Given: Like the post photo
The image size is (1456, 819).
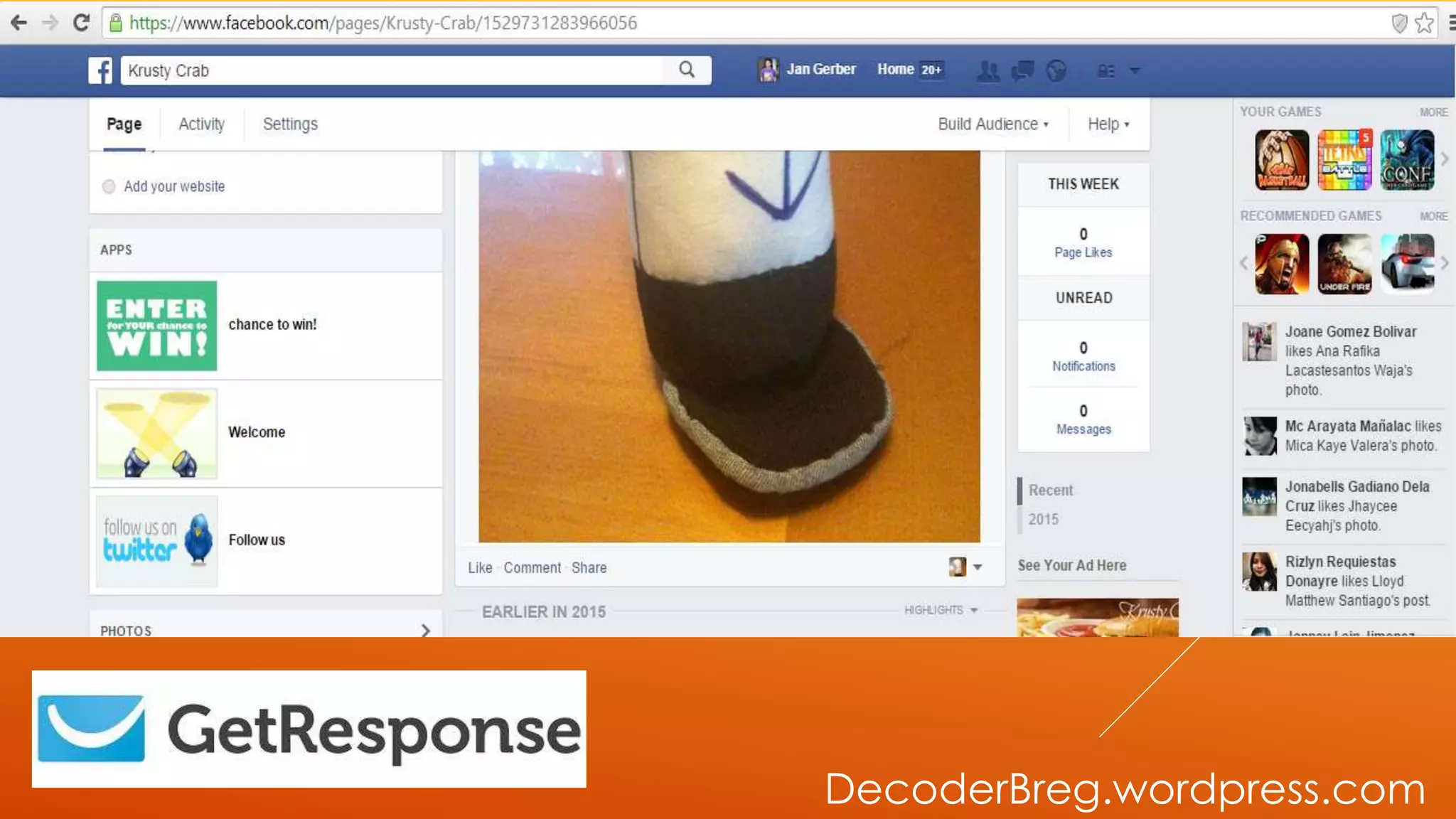Looking at the screenshot, I should (x=480, y=568).
